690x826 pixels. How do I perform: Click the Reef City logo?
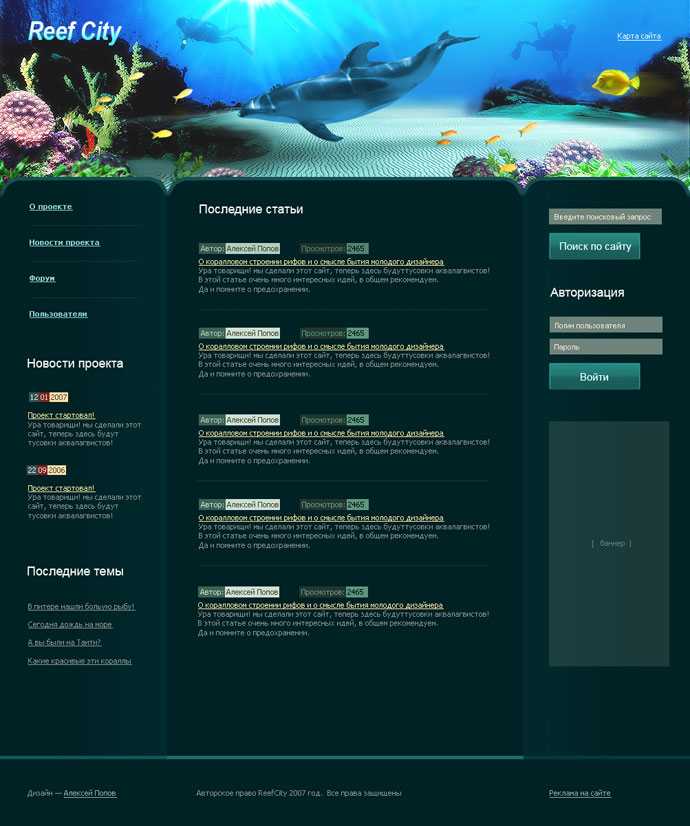pos(74,32)
